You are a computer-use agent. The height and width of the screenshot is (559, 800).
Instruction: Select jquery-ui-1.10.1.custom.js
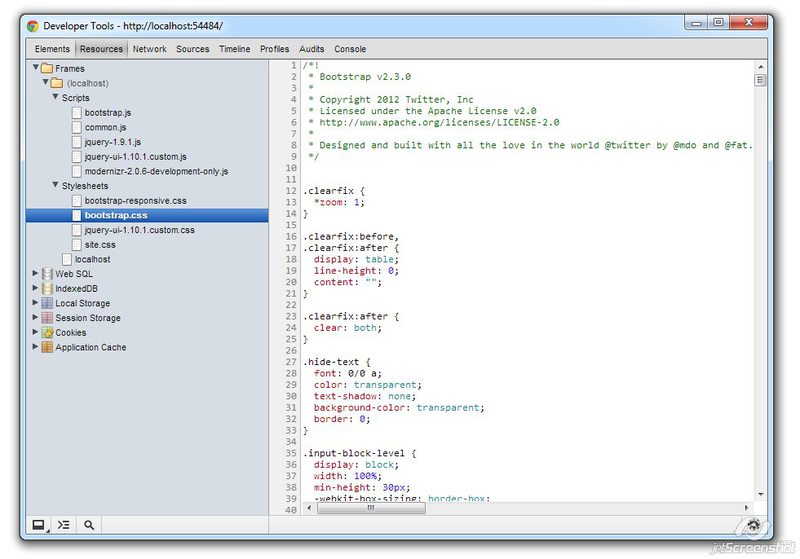pyautogui.click(x=135, y=157)
